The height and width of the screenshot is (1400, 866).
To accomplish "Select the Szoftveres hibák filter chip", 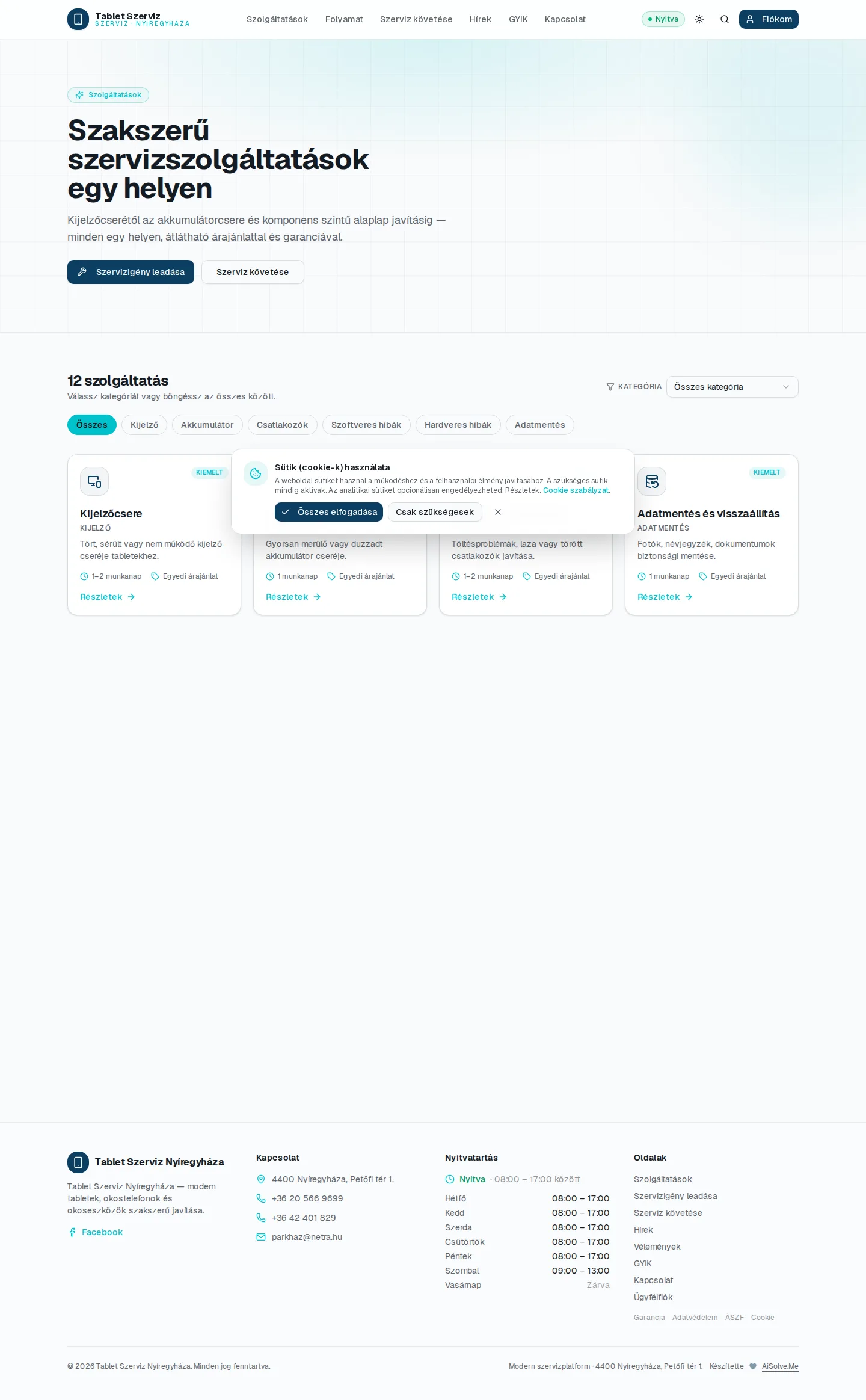I will coord(366,425).
